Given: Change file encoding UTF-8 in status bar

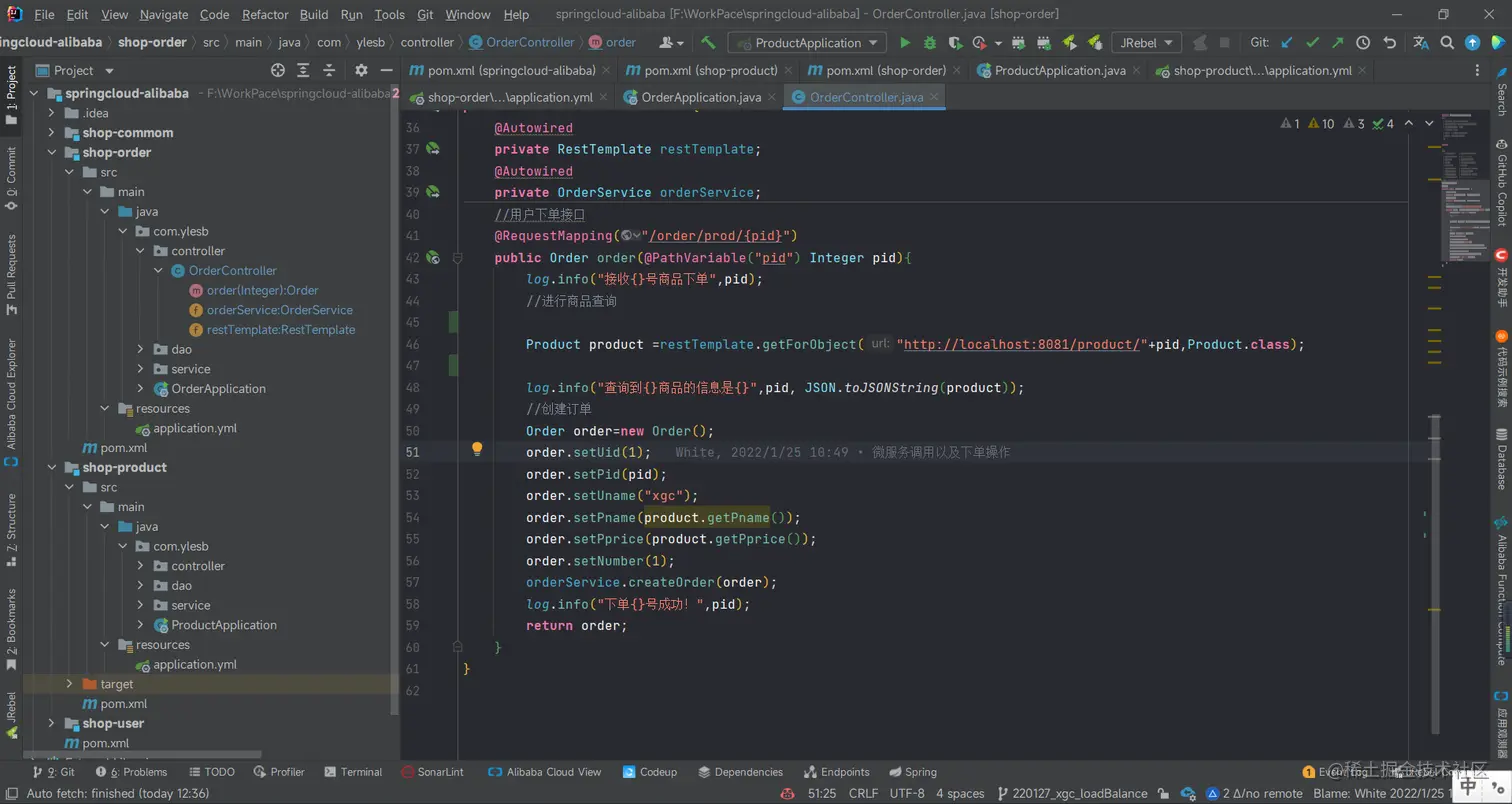Looking at the screenshot, I should pos(907,793).
